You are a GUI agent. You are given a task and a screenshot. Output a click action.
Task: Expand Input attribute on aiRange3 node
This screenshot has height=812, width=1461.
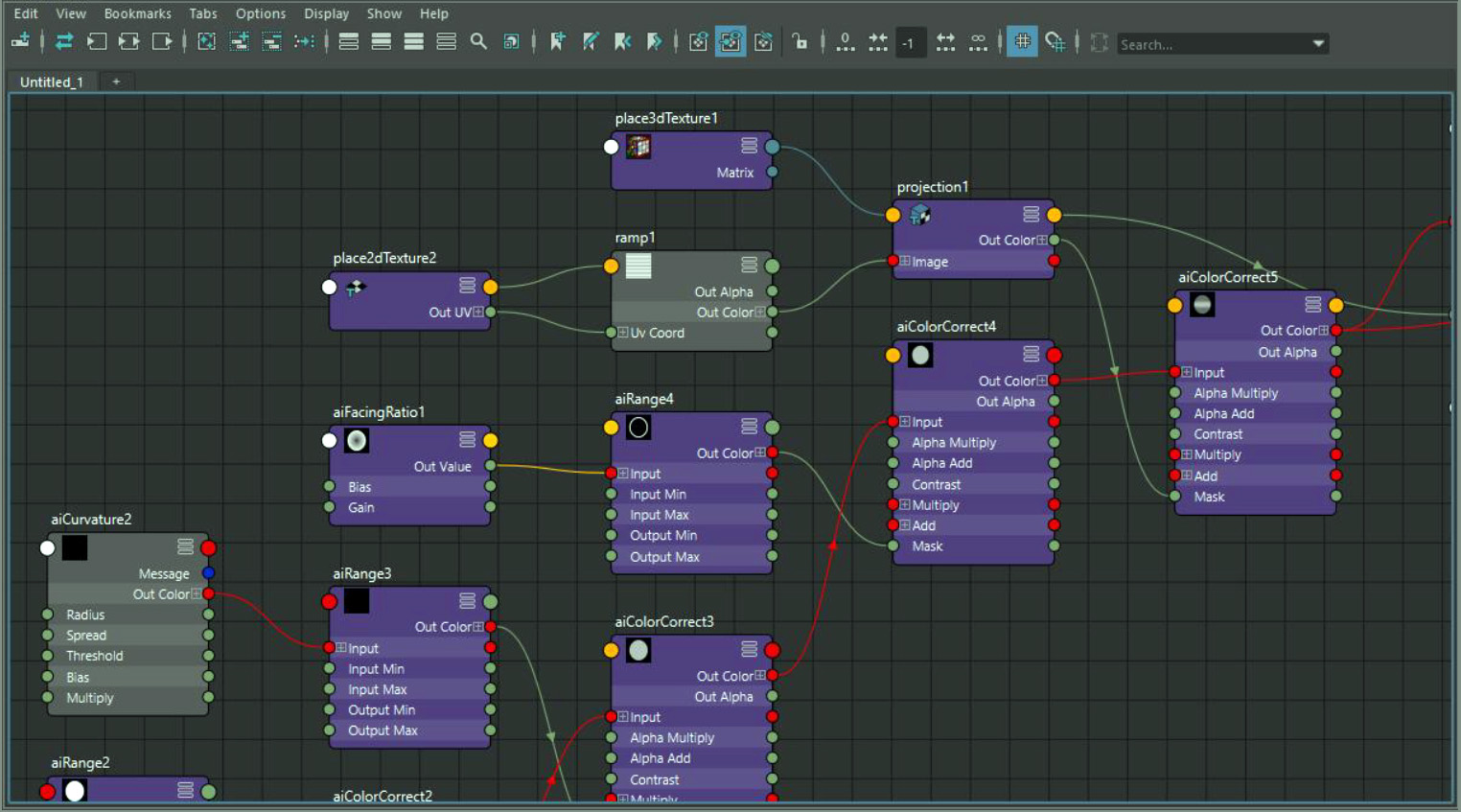(x=340, y=648)
